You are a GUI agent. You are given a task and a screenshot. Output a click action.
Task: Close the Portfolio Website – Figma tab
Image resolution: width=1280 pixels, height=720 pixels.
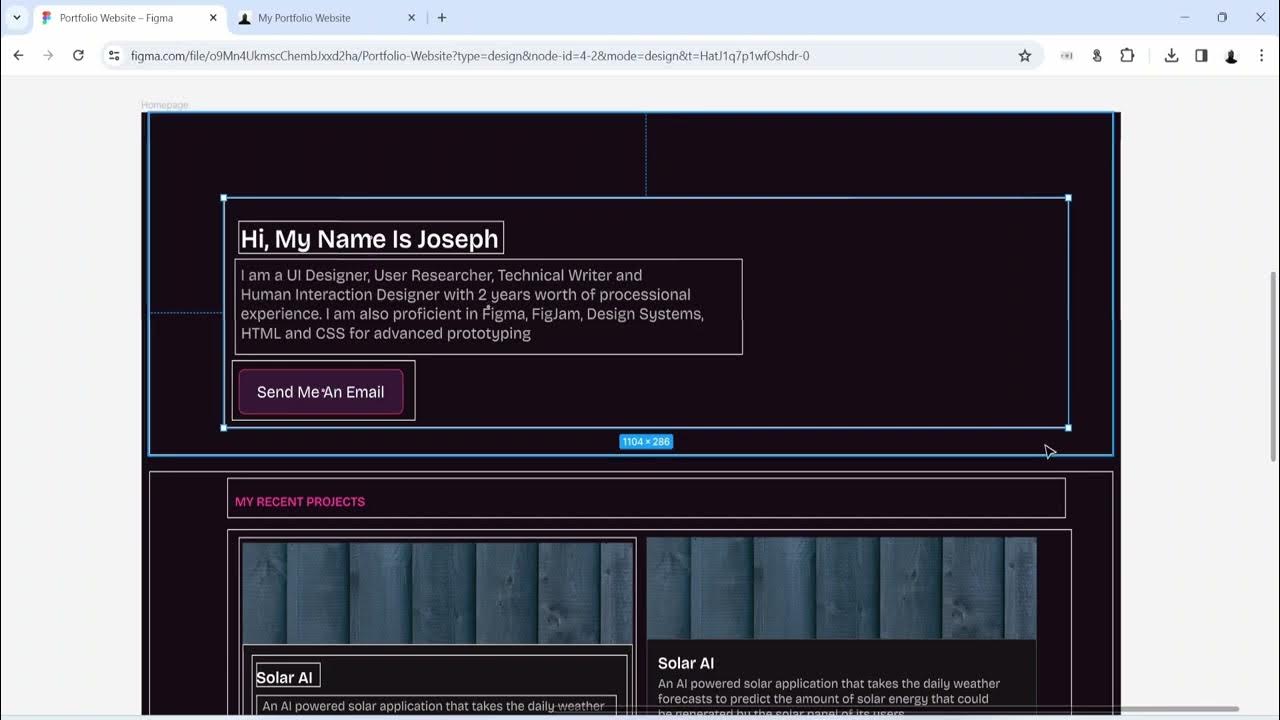click(213, 18)
